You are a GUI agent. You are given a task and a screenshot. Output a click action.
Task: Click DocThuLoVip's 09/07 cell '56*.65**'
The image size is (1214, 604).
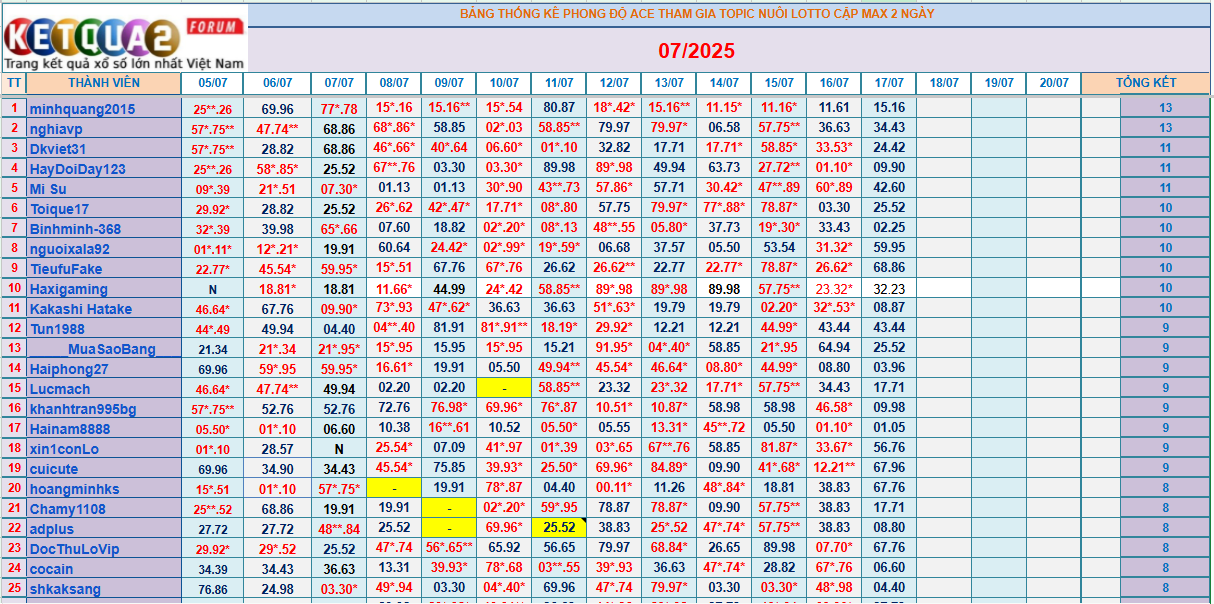[x=449, y=548]
